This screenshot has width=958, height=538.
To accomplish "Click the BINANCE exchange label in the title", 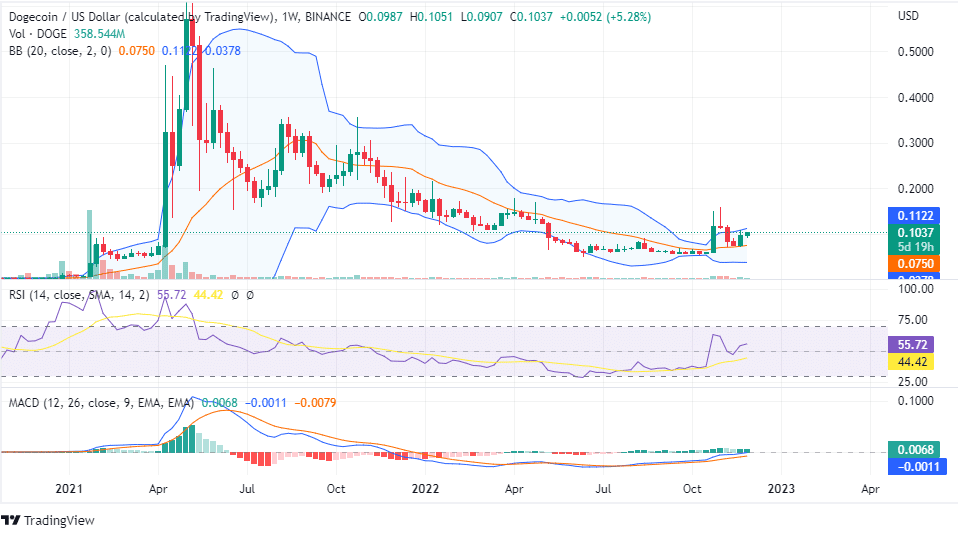I will 328,17.
